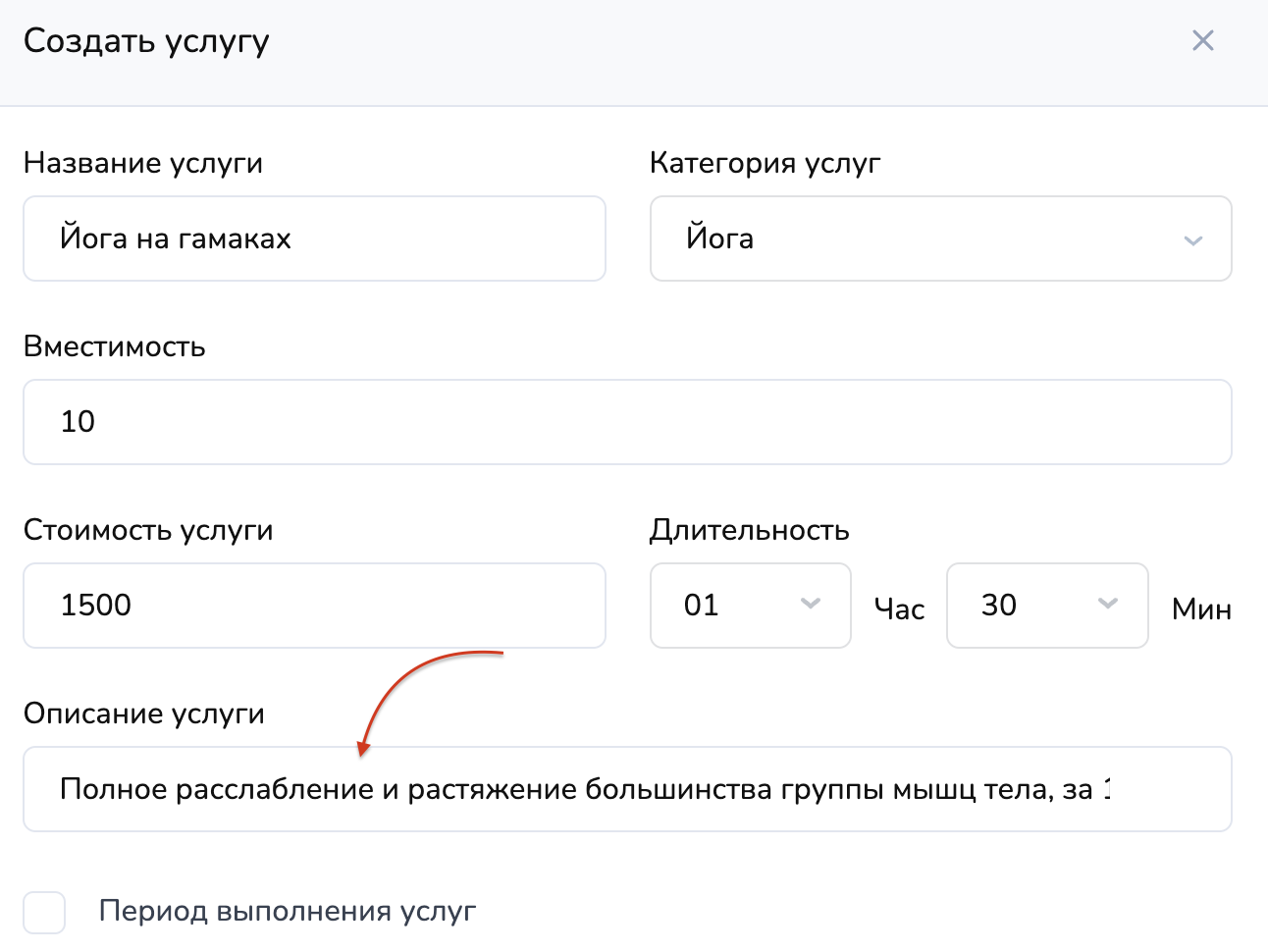This screenshot has width=1268, height=952.
Task: Click the Стоимость услуги field with 1500
Action: 314,606
